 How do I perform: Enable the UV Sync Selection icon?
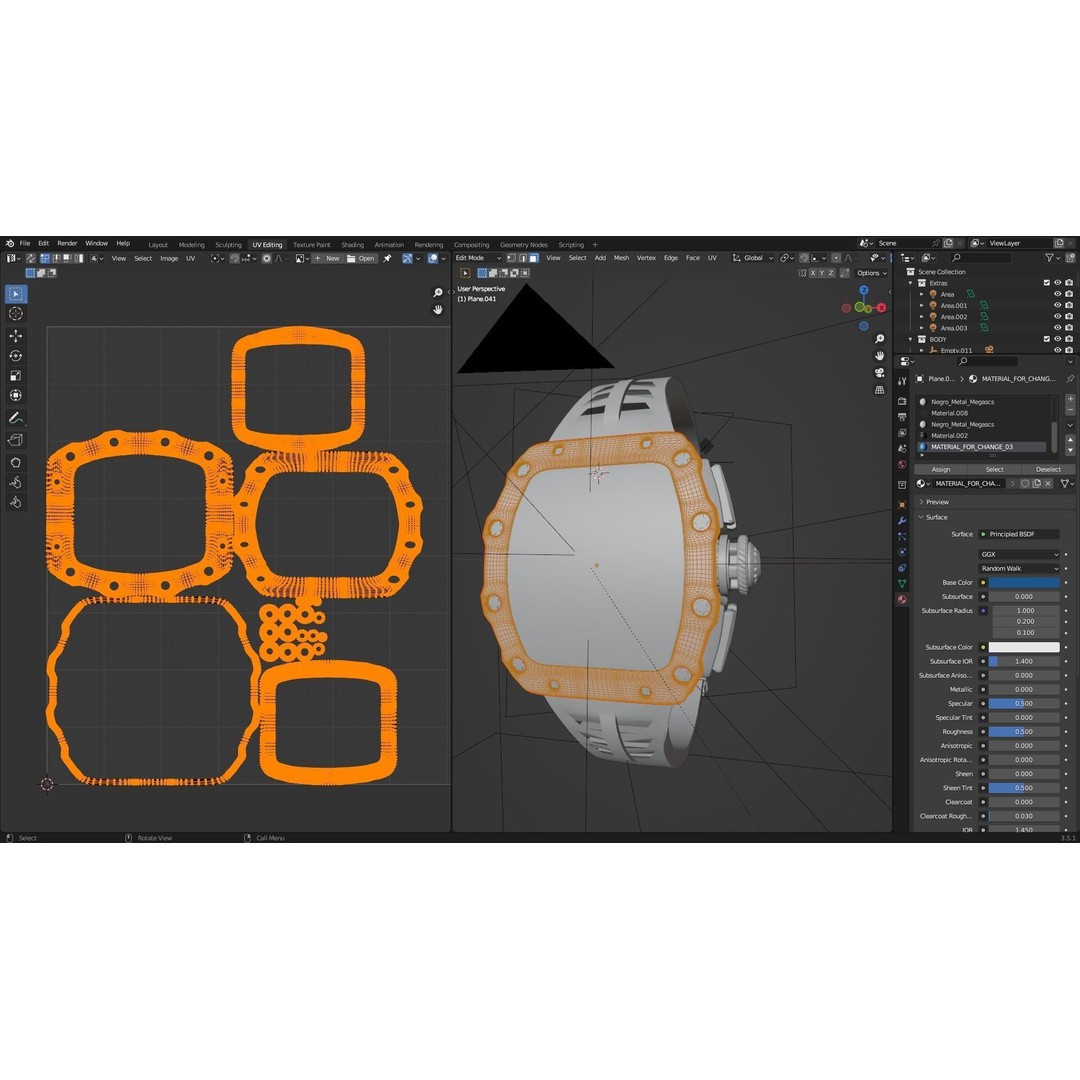tap(28, 258)
